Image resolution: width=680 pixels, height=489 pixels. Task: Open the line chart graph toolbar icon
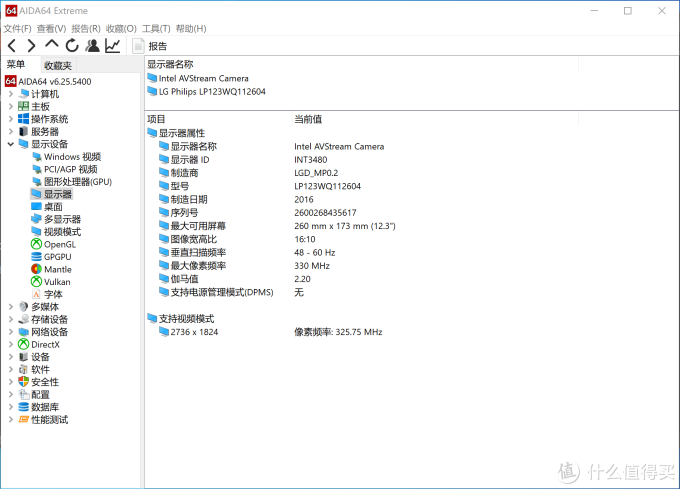pos(113,46)
